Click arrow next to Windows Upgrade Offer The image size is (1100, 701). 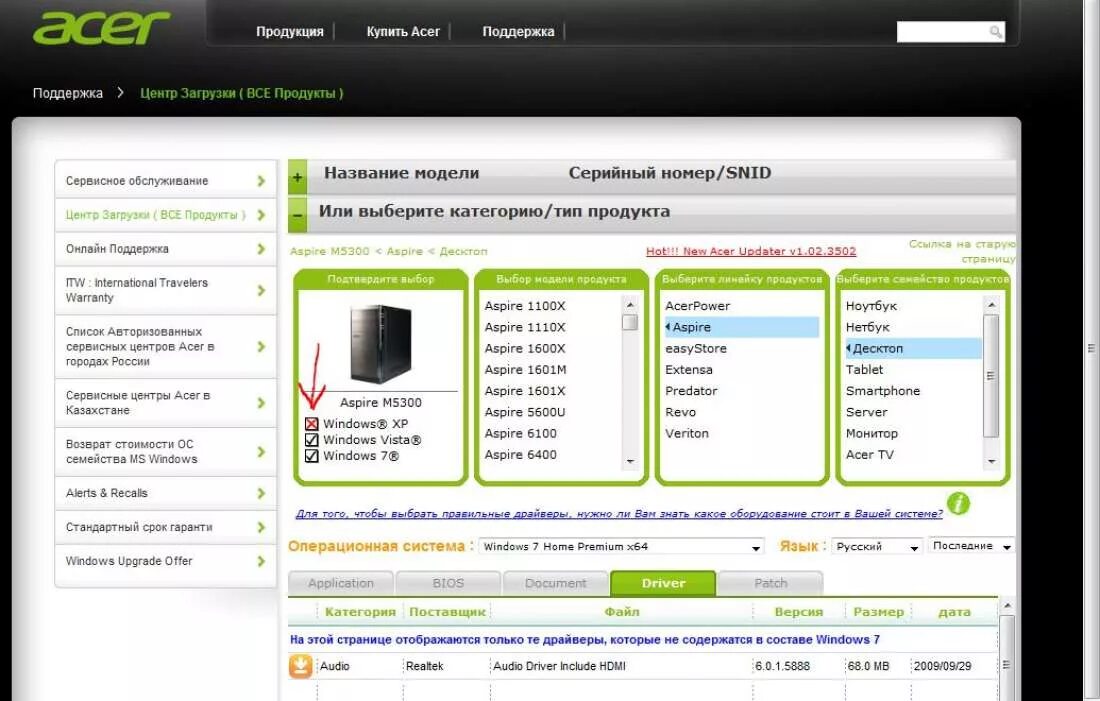click(261, 561)
